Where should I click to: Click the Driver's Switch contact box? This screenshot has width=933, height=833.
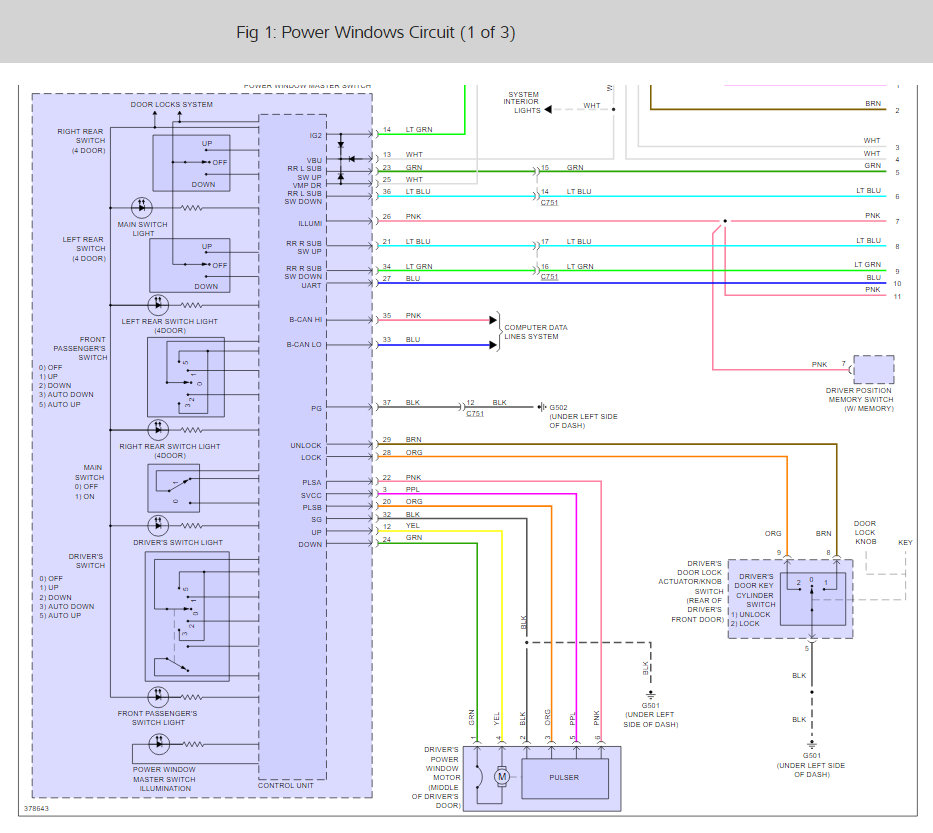pyautogui.click(x=187, y=616)
